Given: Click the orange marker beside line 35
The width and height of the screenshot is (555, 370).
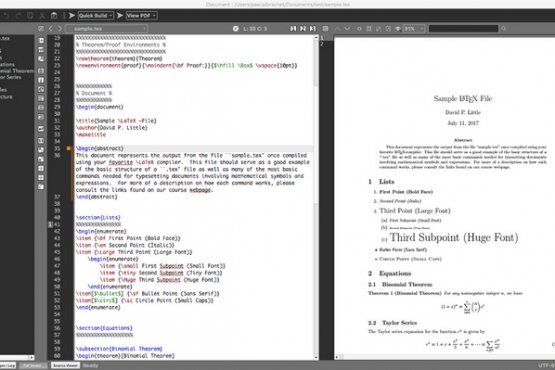Looking at the screenshot, I should coord(69,148).
